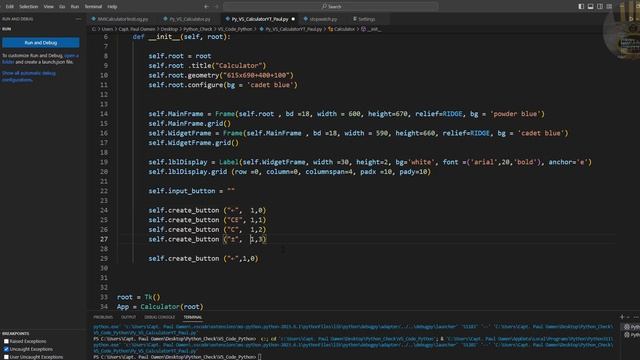The width and height of the screenshot is (640, 360).
Task: Click 'powder blue' string on line 14
Action: click(516, 114)
